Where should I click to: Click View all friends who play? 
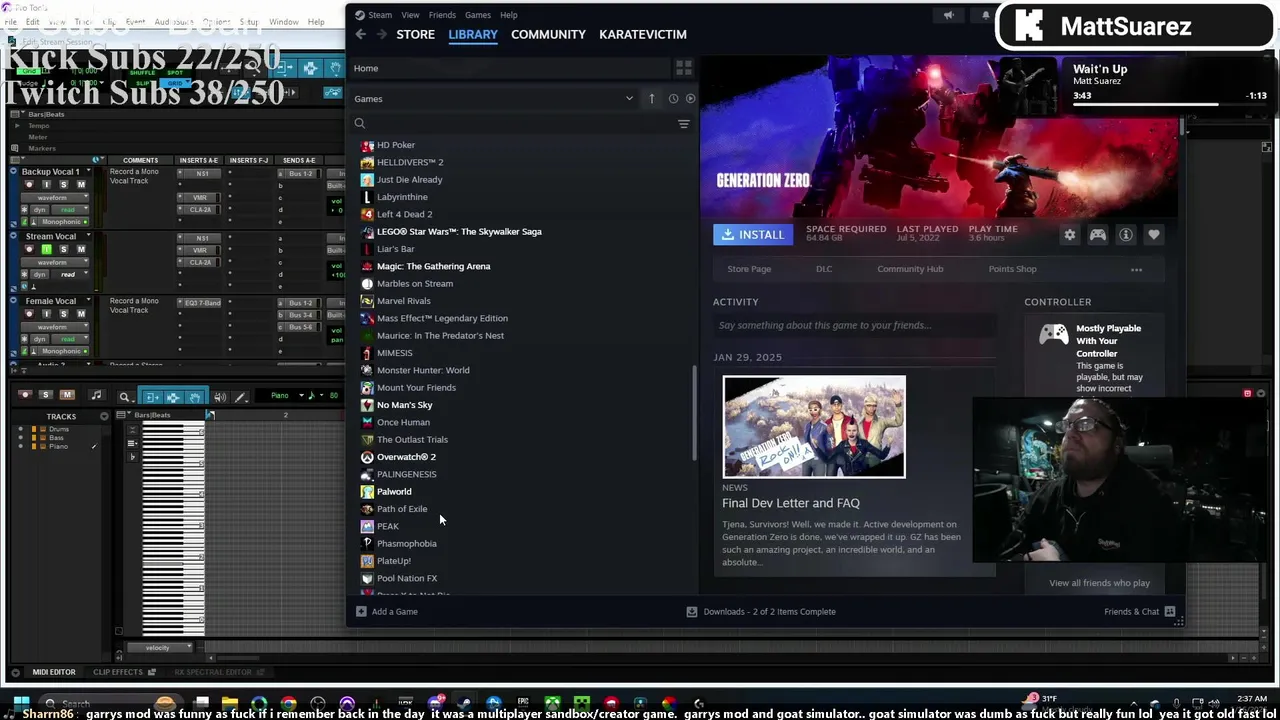click(1099, 583)
